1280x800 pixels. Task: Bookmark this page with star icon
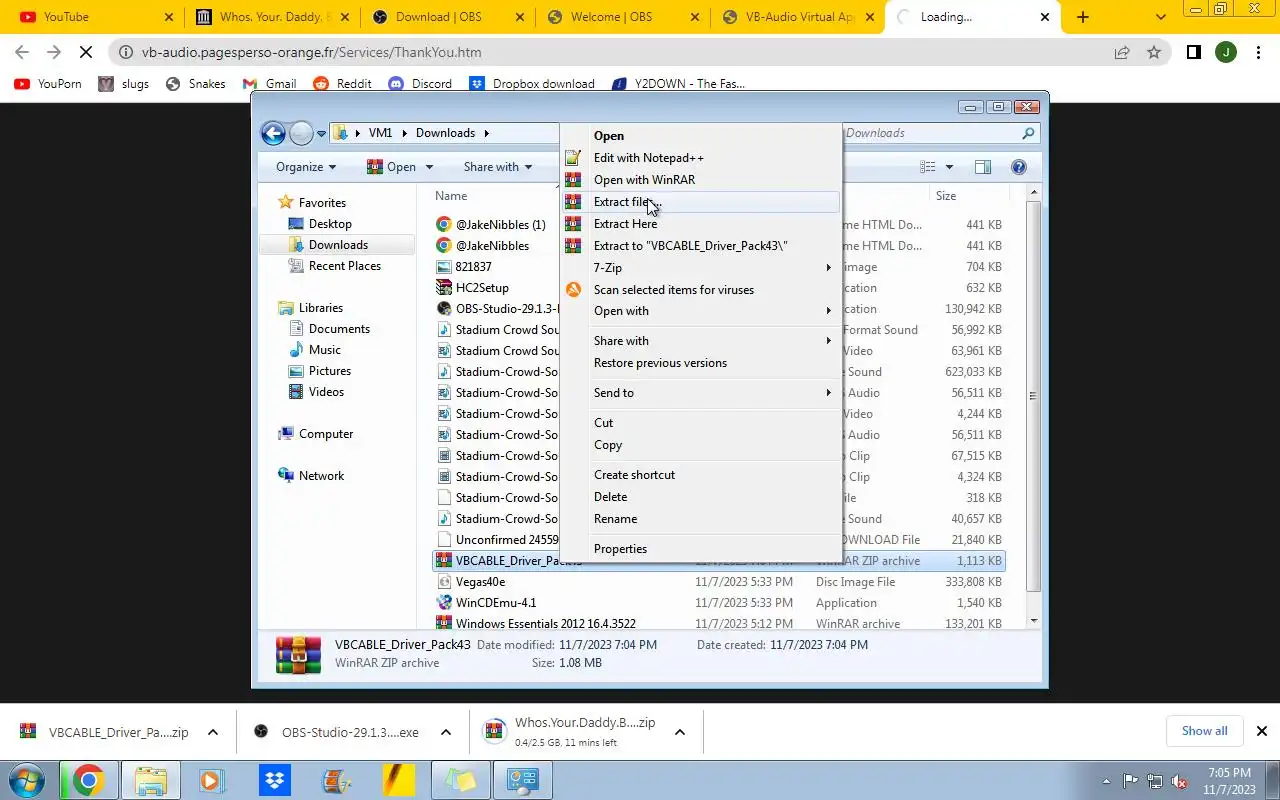point(1154,52)
